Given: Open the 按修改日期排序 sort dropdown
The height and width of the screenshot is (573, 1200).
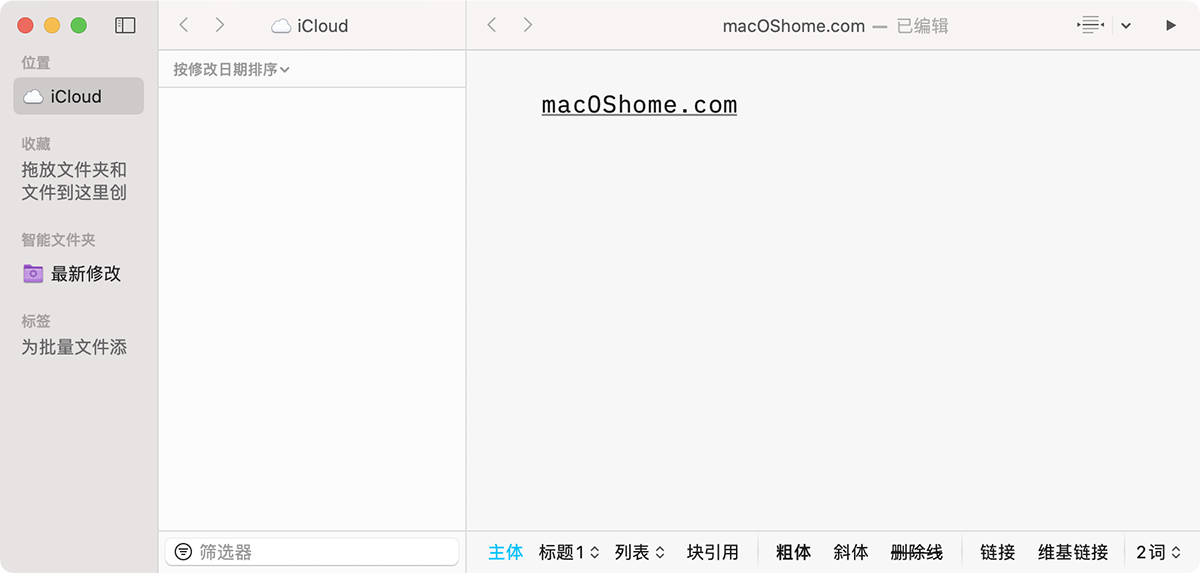Looking at the screenshot, I should coord(231,69).
